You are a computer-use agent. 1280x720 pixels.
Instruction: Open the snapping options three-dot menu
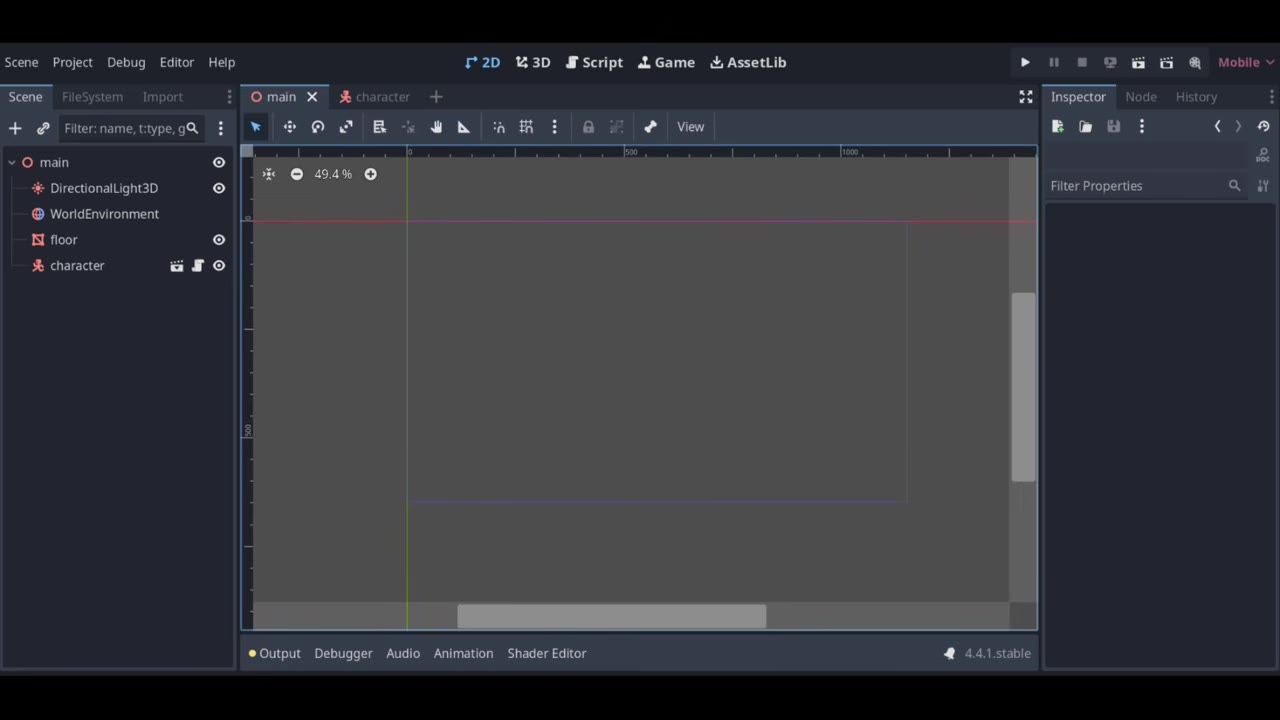coord(554,127)
